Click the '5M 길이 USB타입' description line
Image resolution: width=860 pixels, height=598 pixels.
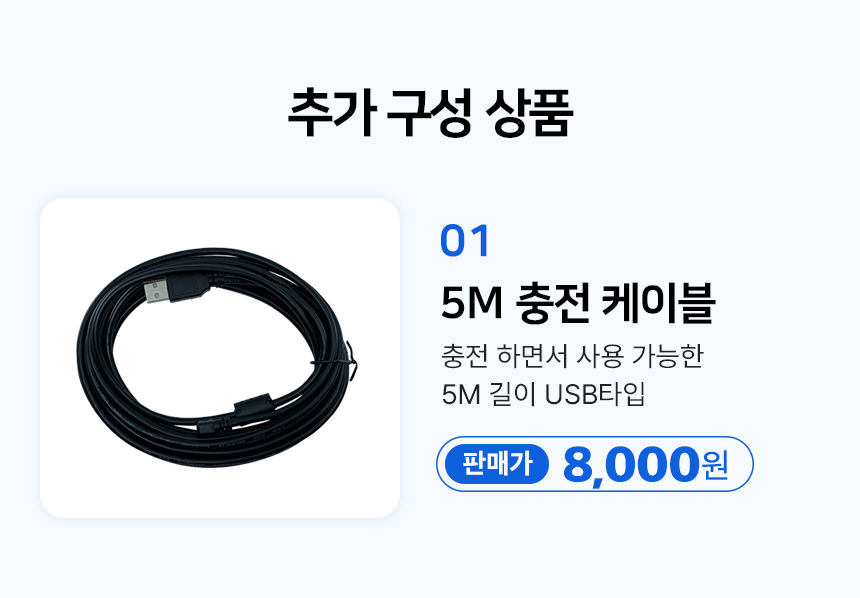[543, 394]
